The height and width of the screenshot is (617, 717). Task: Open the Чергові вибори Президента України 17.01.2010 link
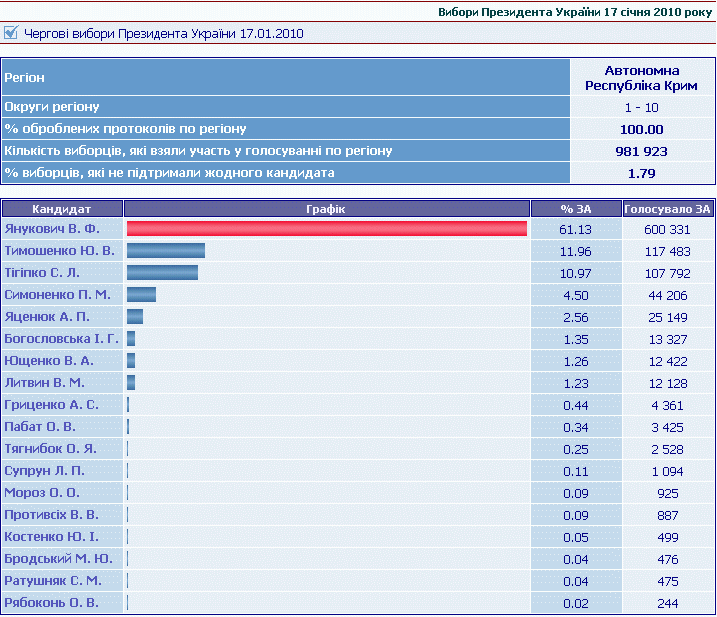pos(162,34)
